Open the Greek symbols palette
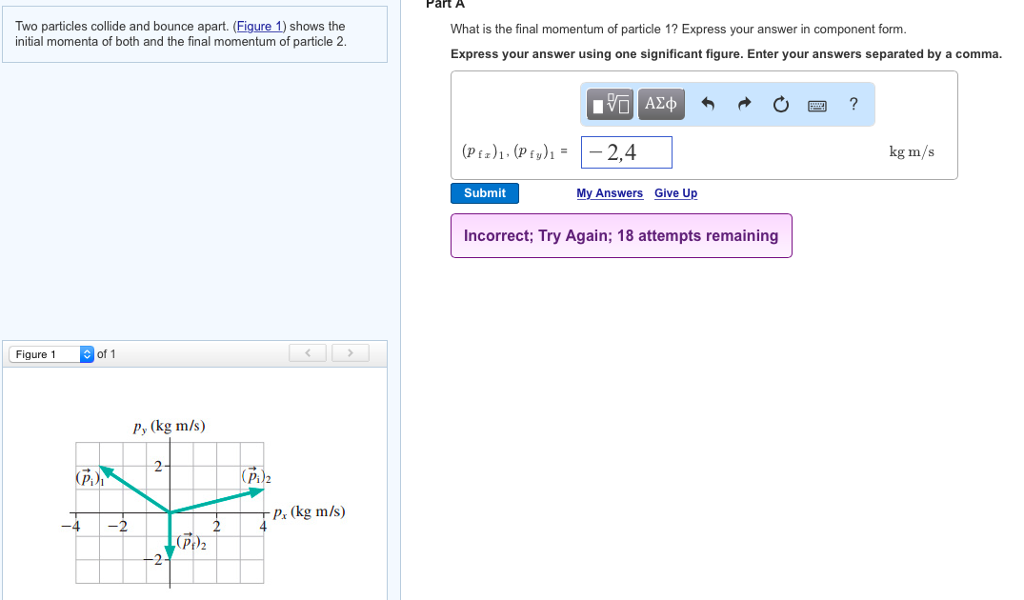 (660, 103)
